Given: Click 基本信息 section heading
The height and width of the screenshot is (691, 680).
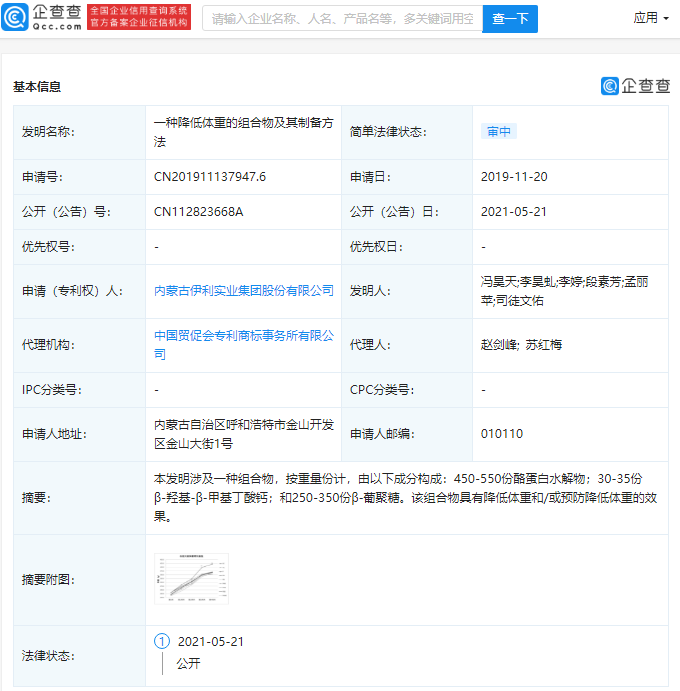Looking at the screenshot, I should [x=37, y=87].
